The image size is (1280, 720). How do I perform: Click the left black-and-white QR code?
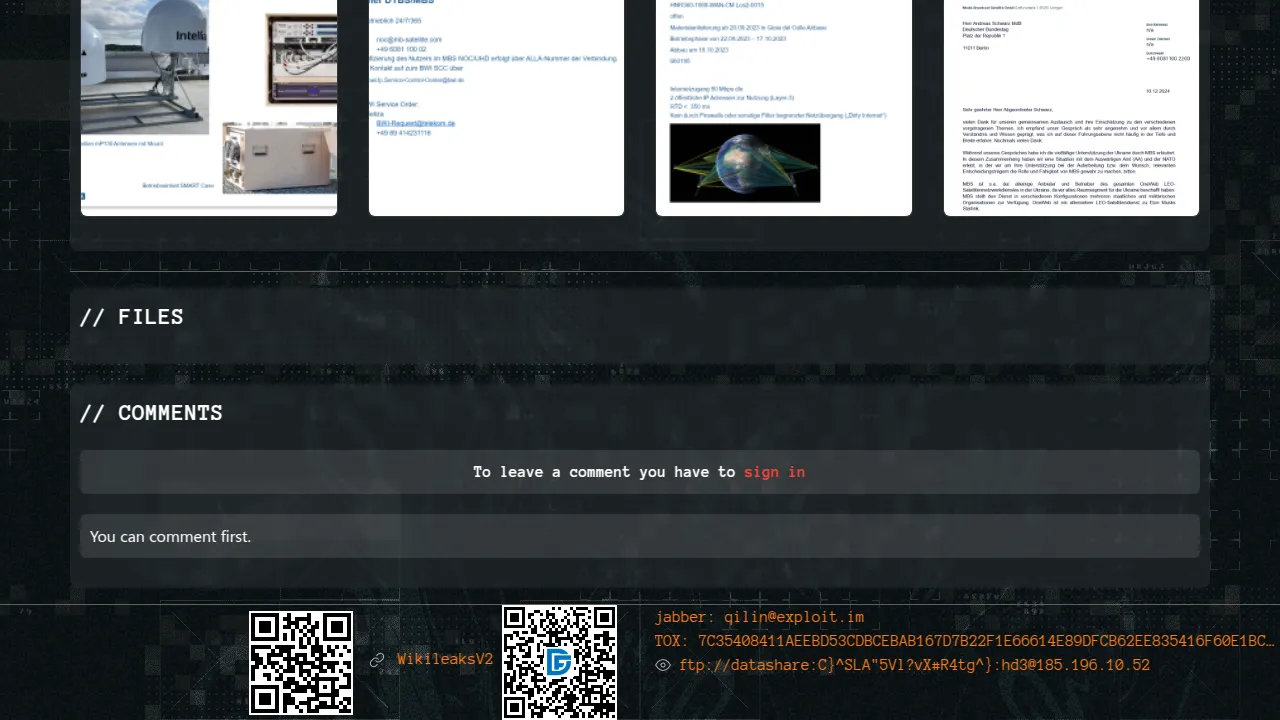[x=301, y=662]
